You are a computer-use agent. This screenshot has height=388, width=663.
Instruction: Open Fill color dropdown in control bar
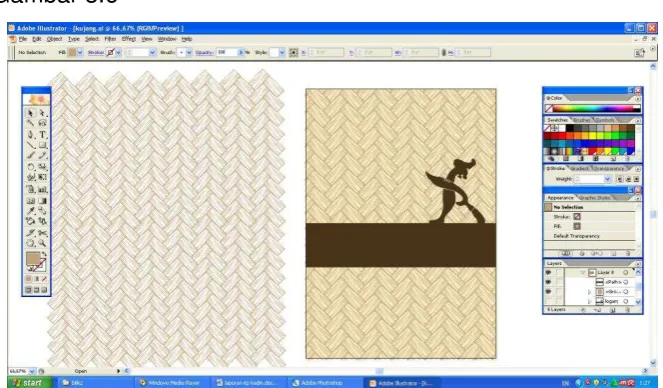80,52
